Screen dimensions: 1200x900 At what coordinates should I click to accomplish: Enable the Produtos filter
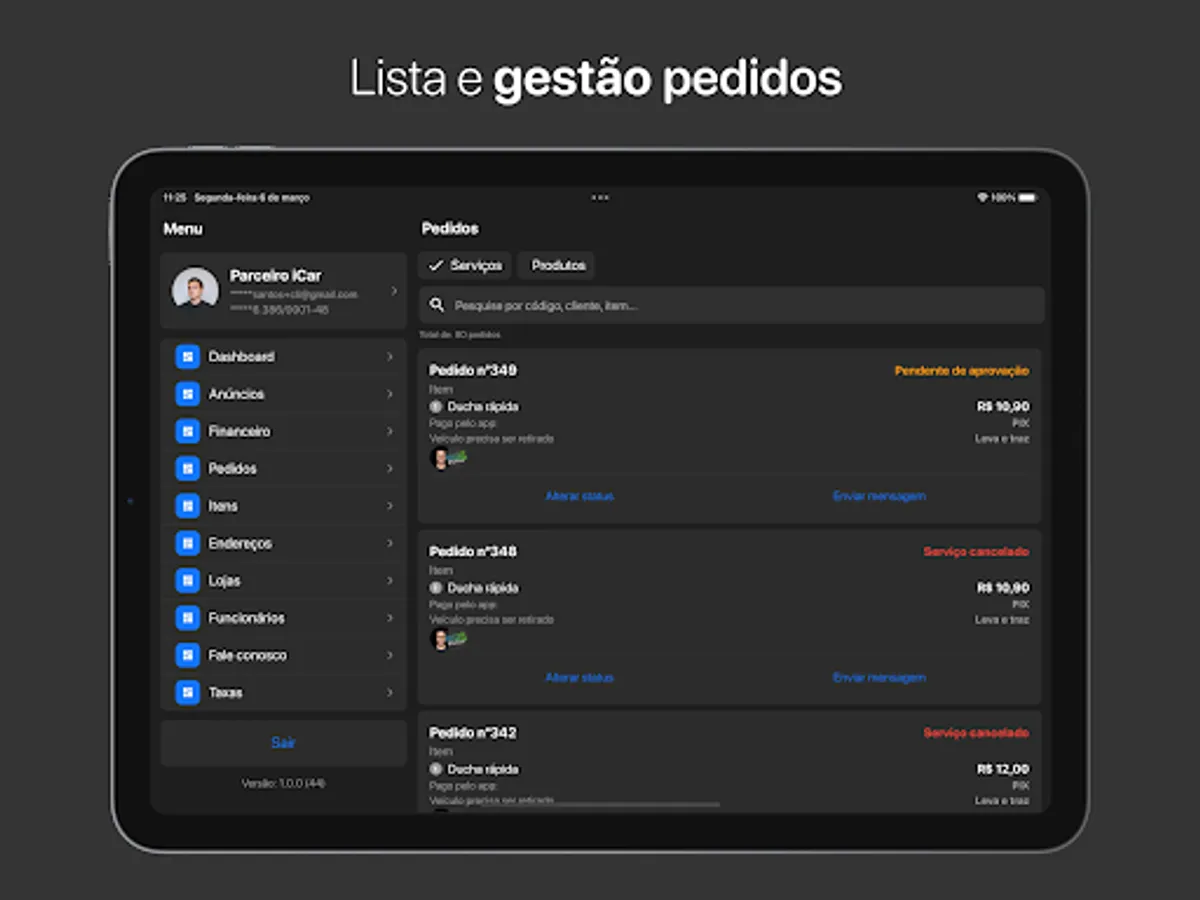click(x=556, y=265)
